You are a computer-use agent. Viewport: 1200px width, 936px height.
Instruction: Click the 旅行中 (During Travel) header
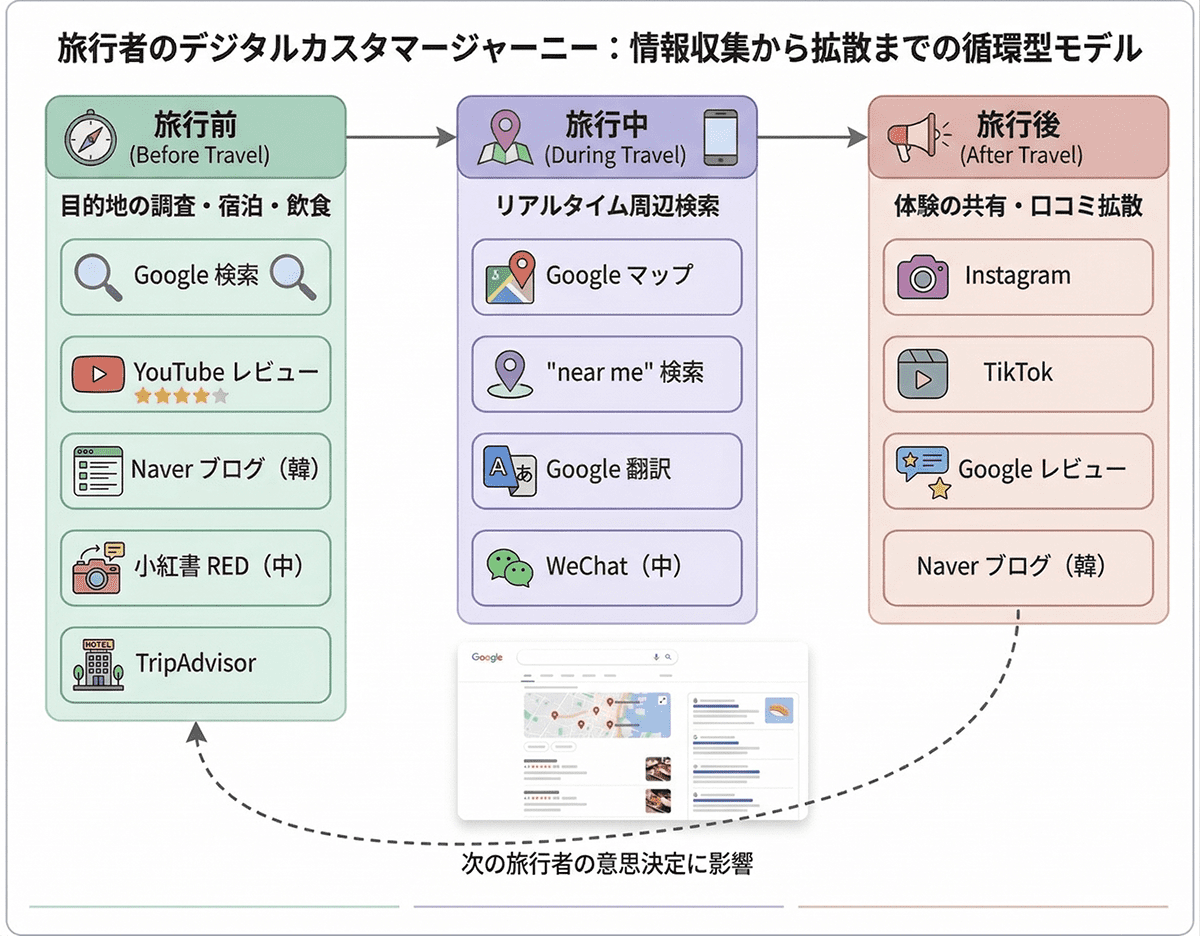[607, 137]
